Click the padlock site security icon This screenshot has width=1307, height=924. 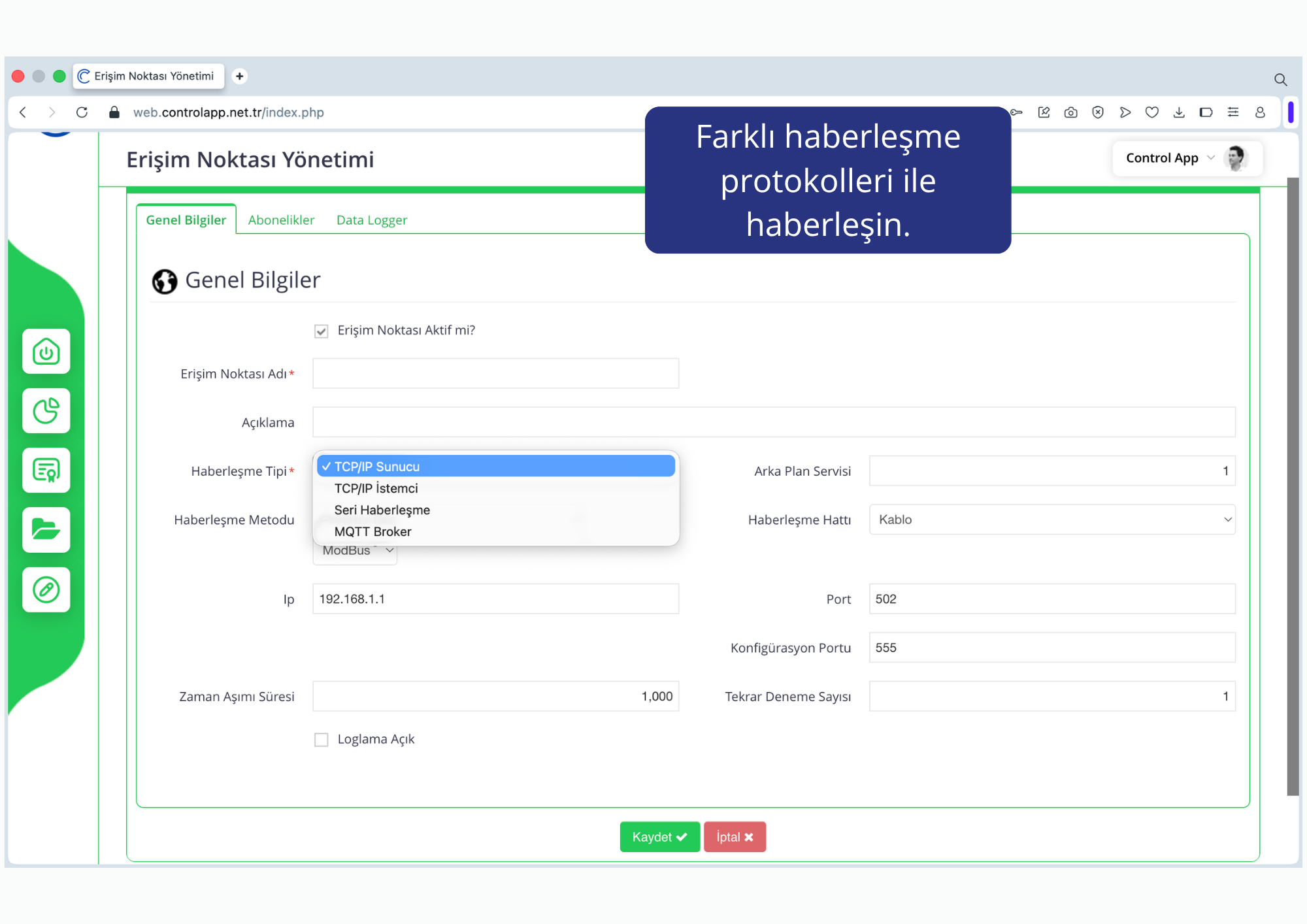pos(114,112)
